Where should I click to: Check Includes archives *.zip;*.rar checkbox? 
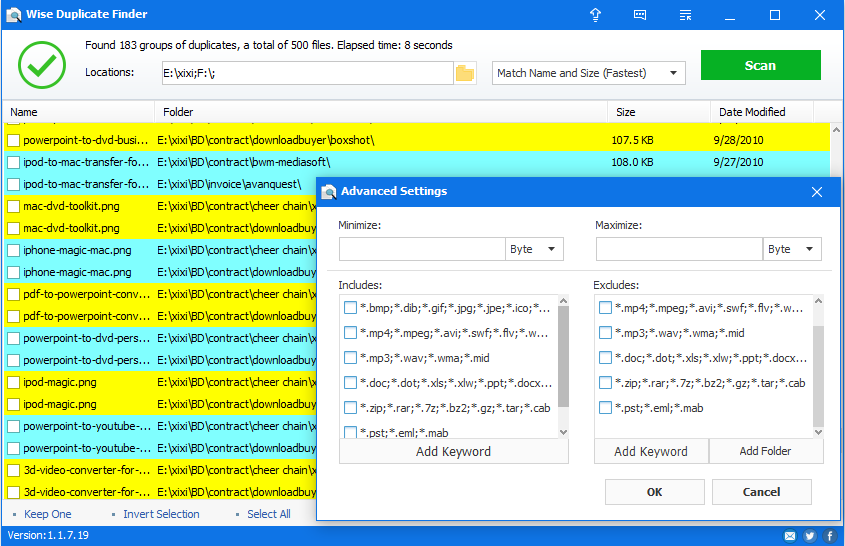pos(350,408)
